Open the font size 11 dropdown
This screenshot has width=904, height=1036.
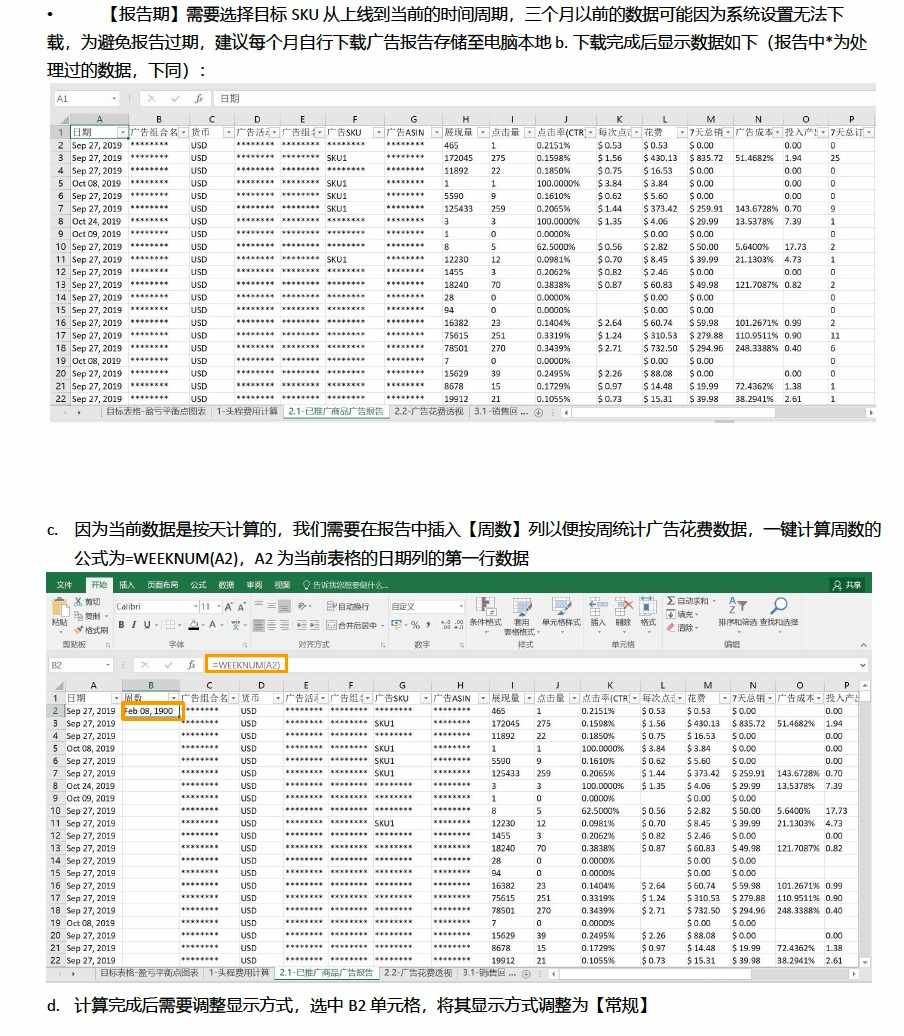[x=218, y=607]
